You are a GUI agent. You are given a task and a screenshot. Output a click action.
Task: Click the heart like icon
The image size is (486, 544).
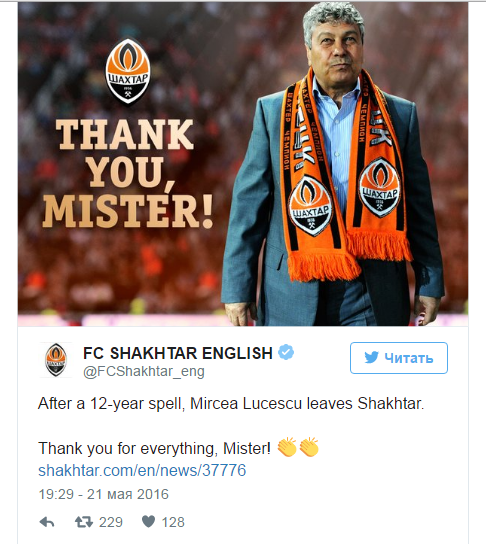pyautogui.click(x=148, y=521)
